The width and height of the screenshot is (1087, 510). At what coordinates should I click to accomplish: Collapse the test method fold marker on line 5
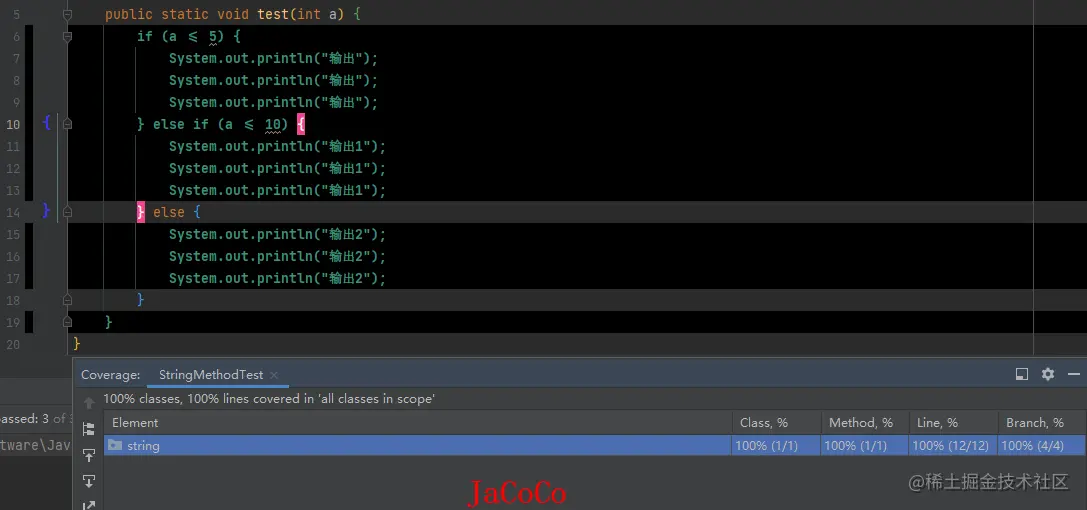coord(67,15)
